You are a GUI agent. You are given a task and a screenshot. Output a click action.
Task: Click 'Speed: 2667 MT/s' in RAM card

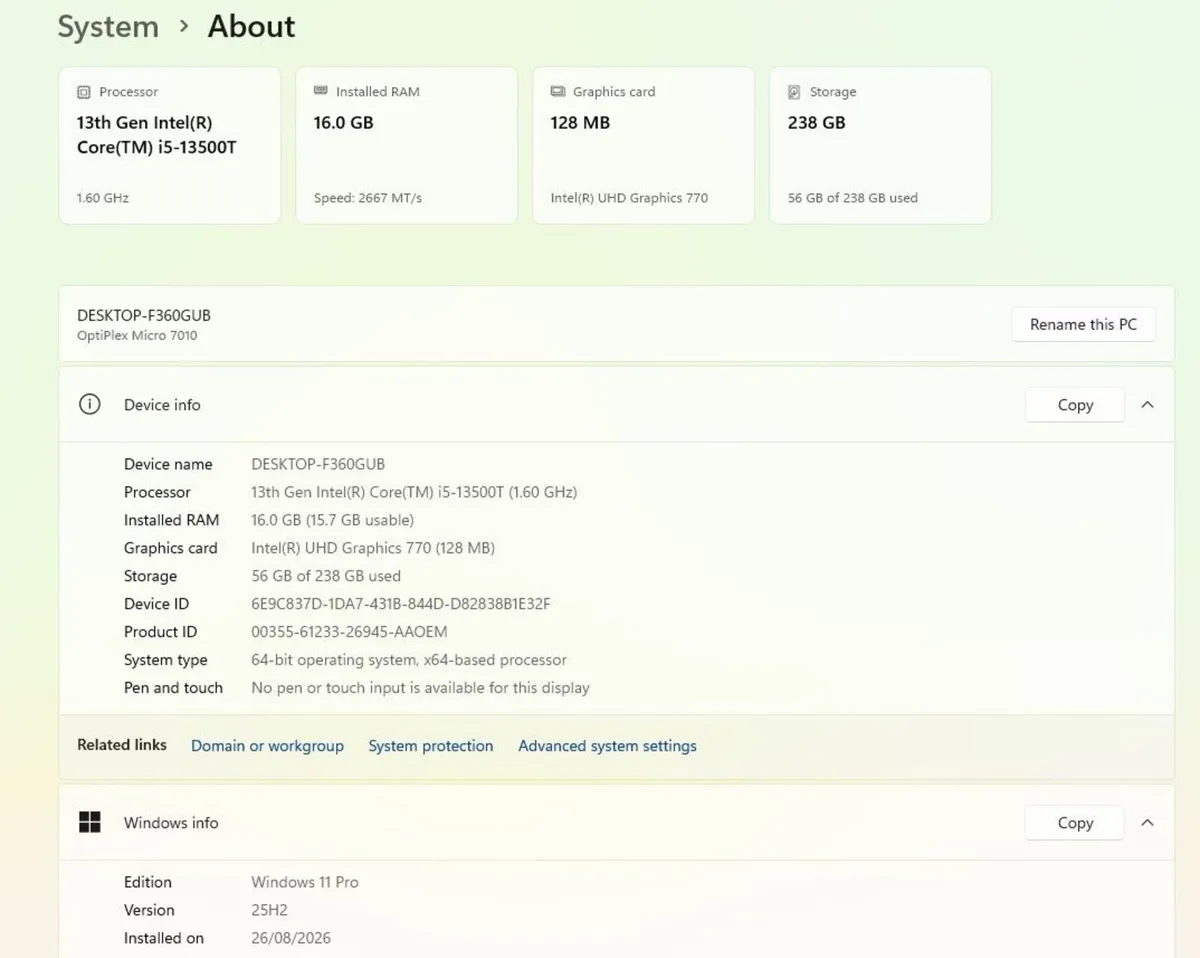368,198
